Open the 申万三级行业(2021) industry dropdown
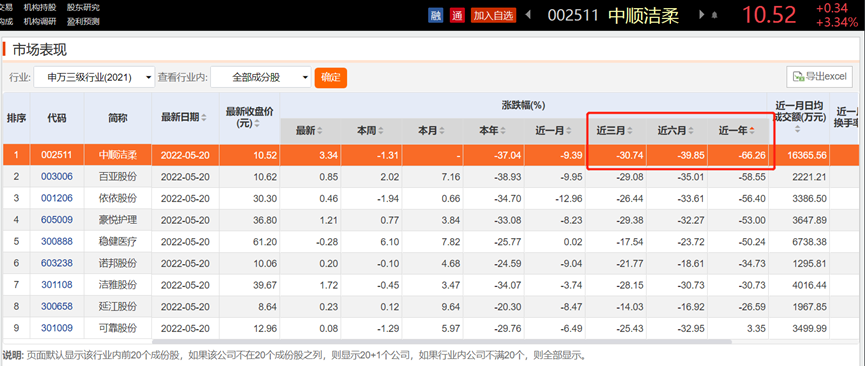The image size is (865, 366). coord(94,78)
